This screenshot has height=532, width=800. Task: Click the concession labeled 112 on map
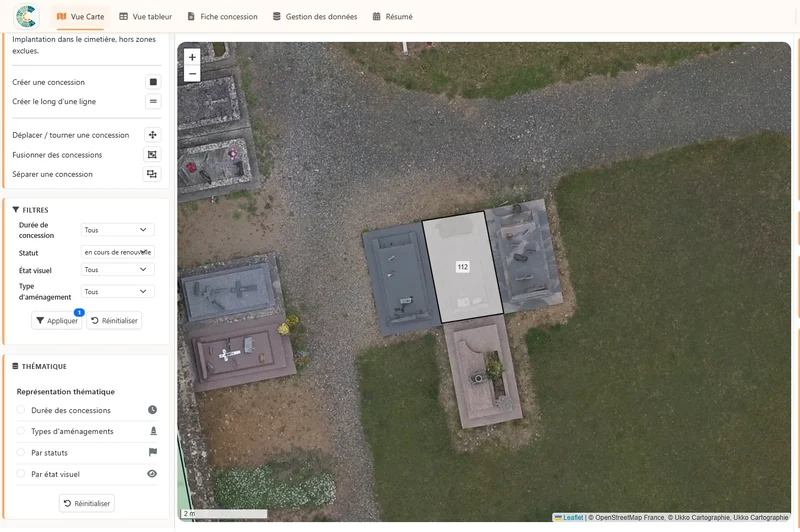[x=462, y=267]
